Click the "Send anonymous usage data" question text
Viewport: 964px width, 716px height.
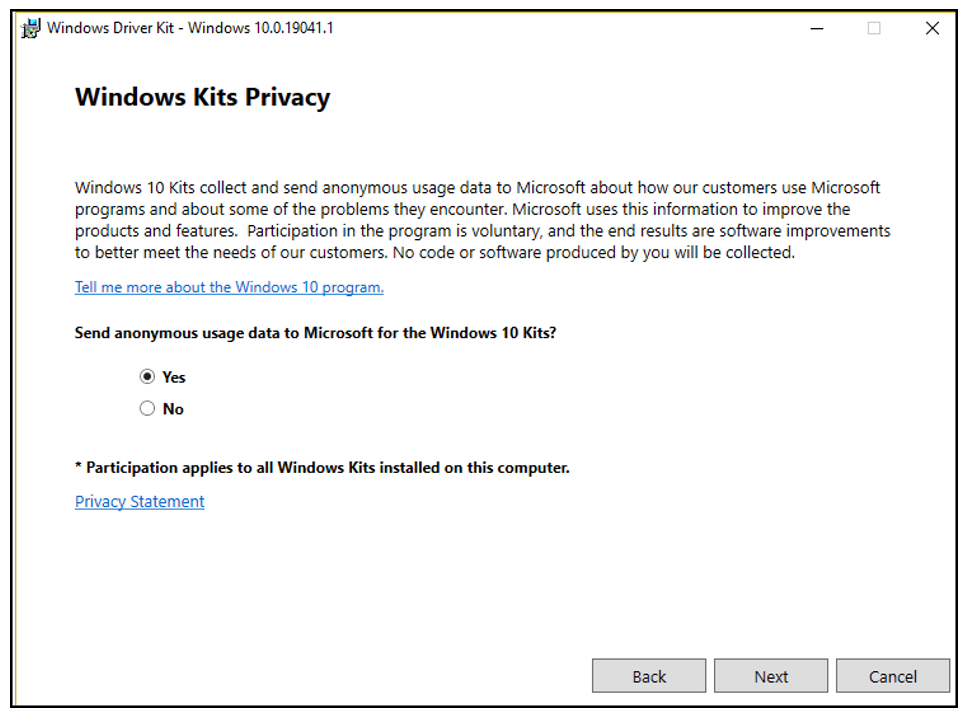[x=315, y=333]
